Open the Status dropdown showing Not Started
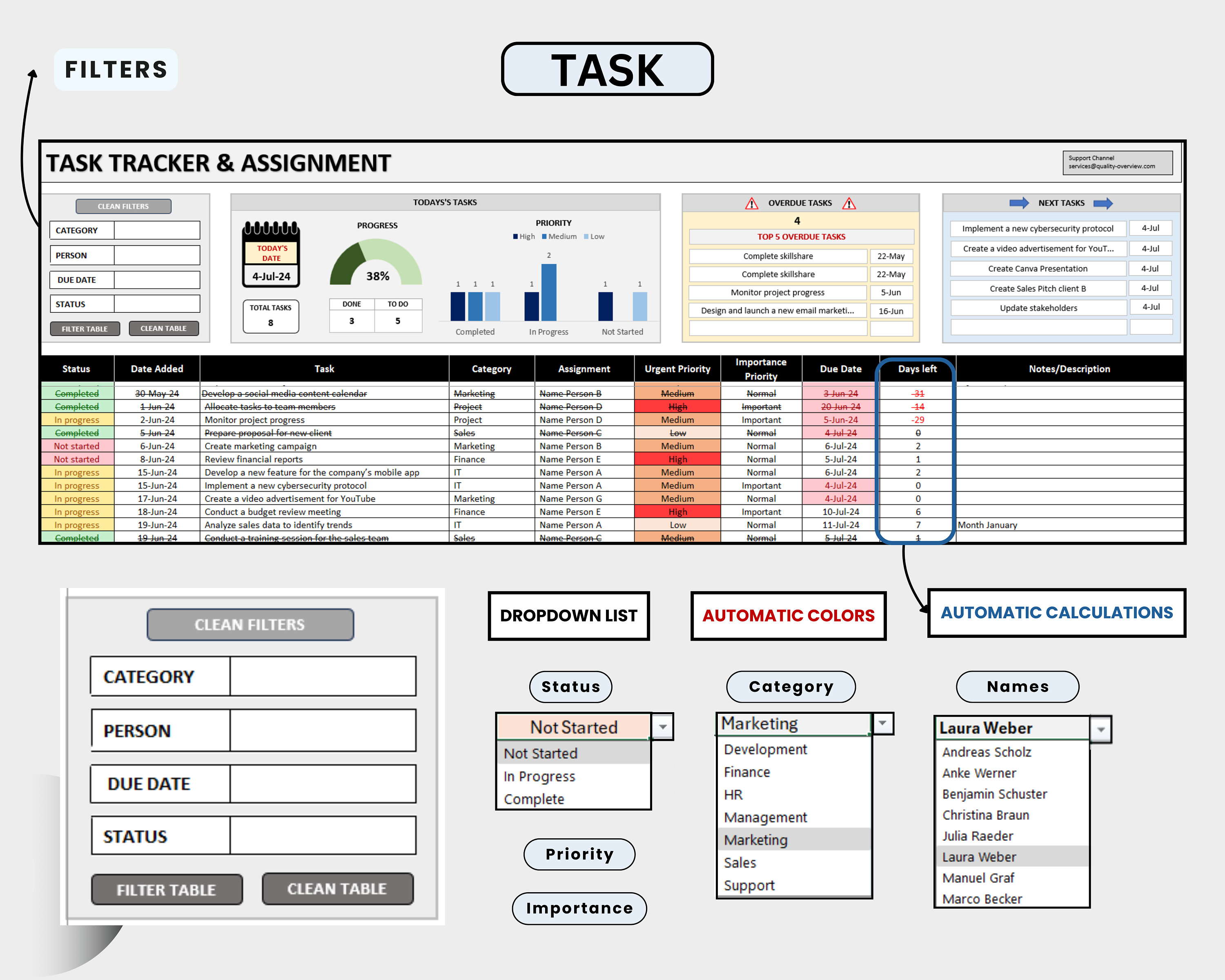 coord(663,727)
